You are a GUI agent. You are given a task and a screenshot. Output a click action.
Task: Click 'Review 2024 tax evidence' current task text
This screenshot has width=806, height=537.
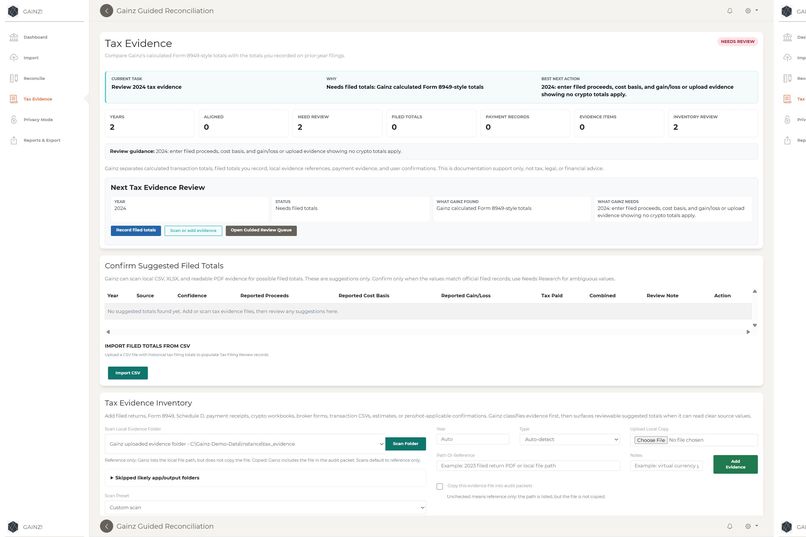(x=146, y=87)
